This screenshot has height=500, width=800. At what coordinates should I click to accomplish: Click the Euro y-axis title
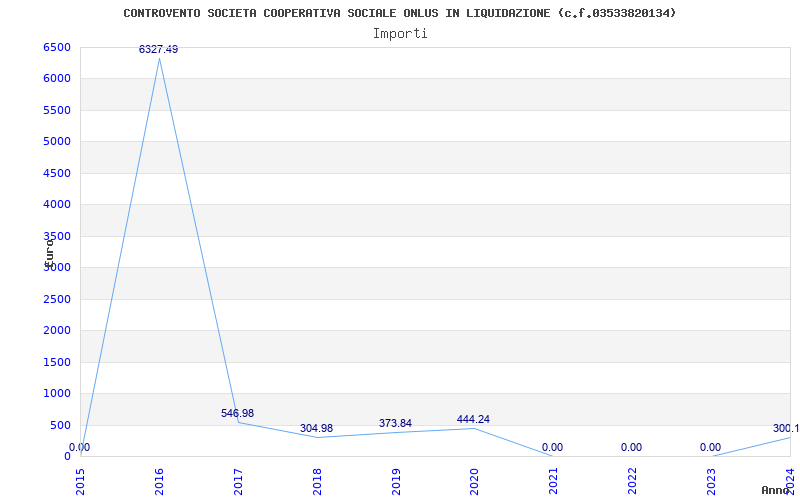pyautogui.click(x=49, y=253)
